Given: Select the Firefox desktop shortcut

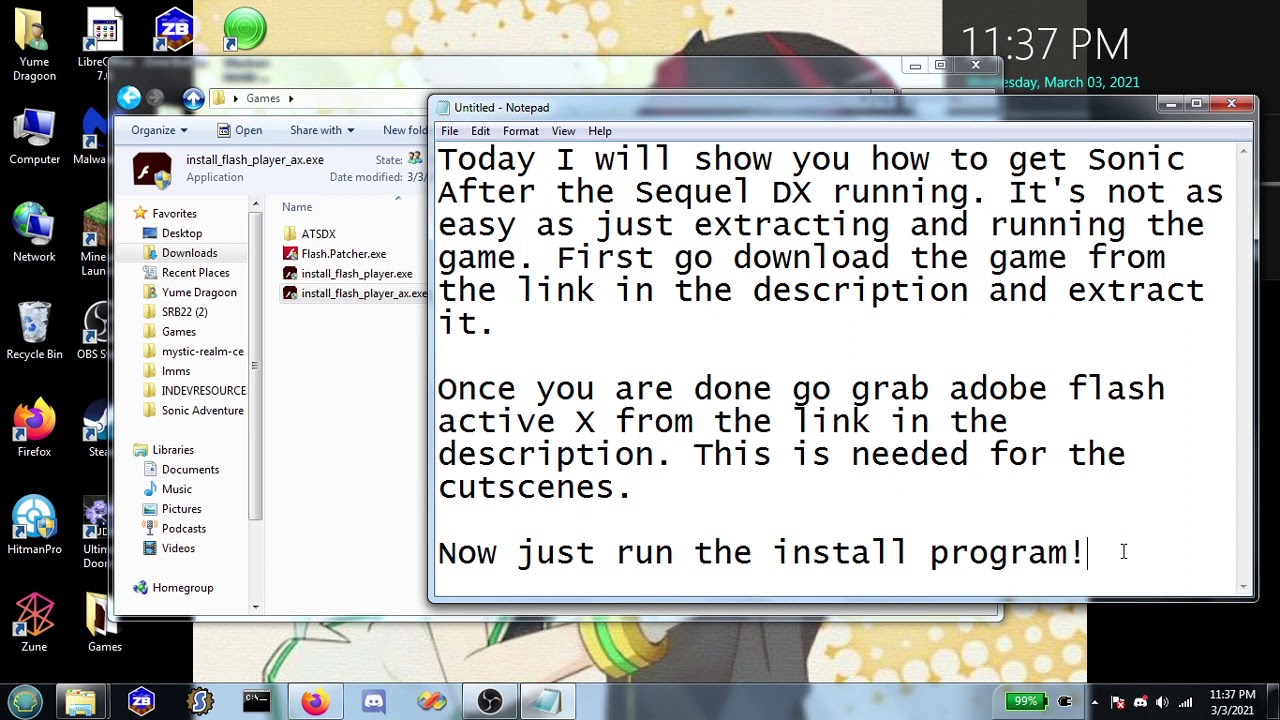Looking at the screenshot, I should click(x=34, y=428).
